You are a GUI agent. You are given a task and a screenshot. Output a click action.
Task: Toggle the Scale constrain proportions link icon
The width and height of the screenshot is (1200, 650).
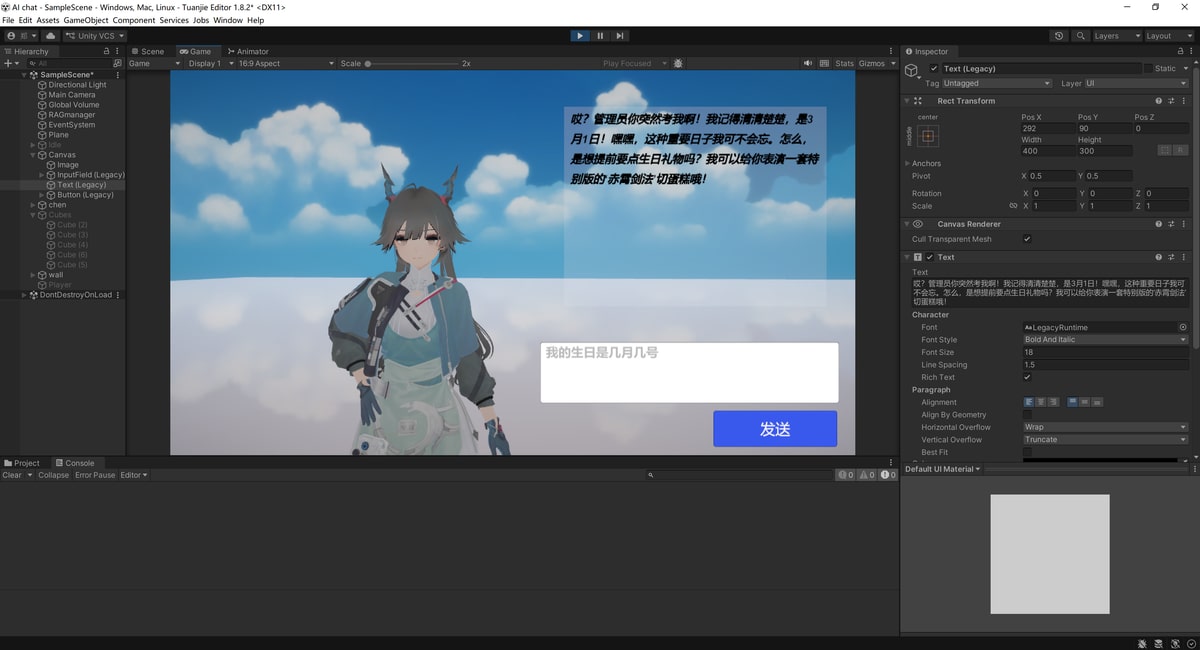[x=1013, y=206]
